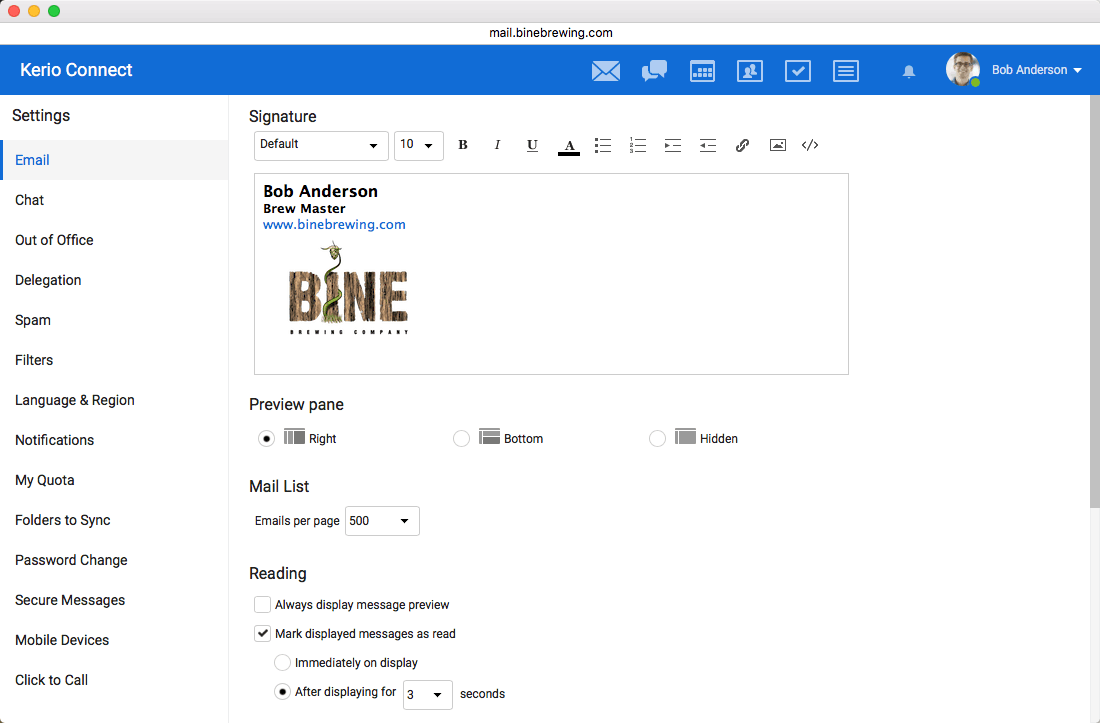Open the Chat bubbles icon in header
This screenshot has height=723, width=1100.
click(x=654, y=71)
